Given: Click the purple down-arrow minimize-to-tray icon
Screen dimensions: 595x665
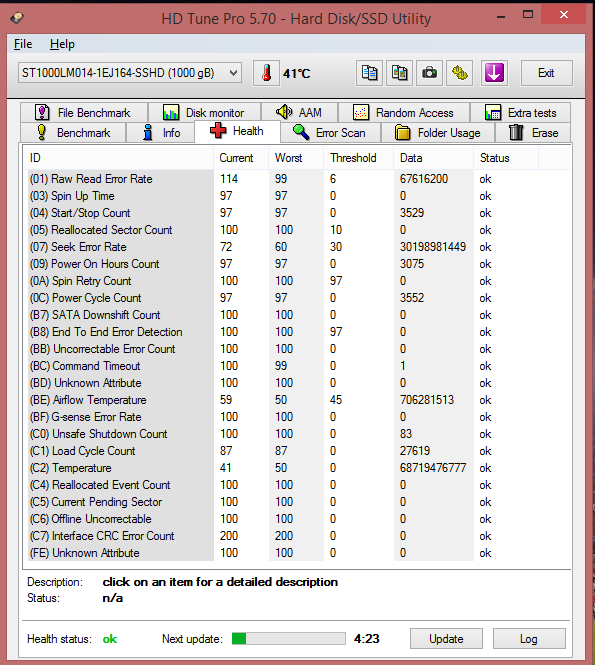Looking at the screenshot, I should click(x=494, y=73).
